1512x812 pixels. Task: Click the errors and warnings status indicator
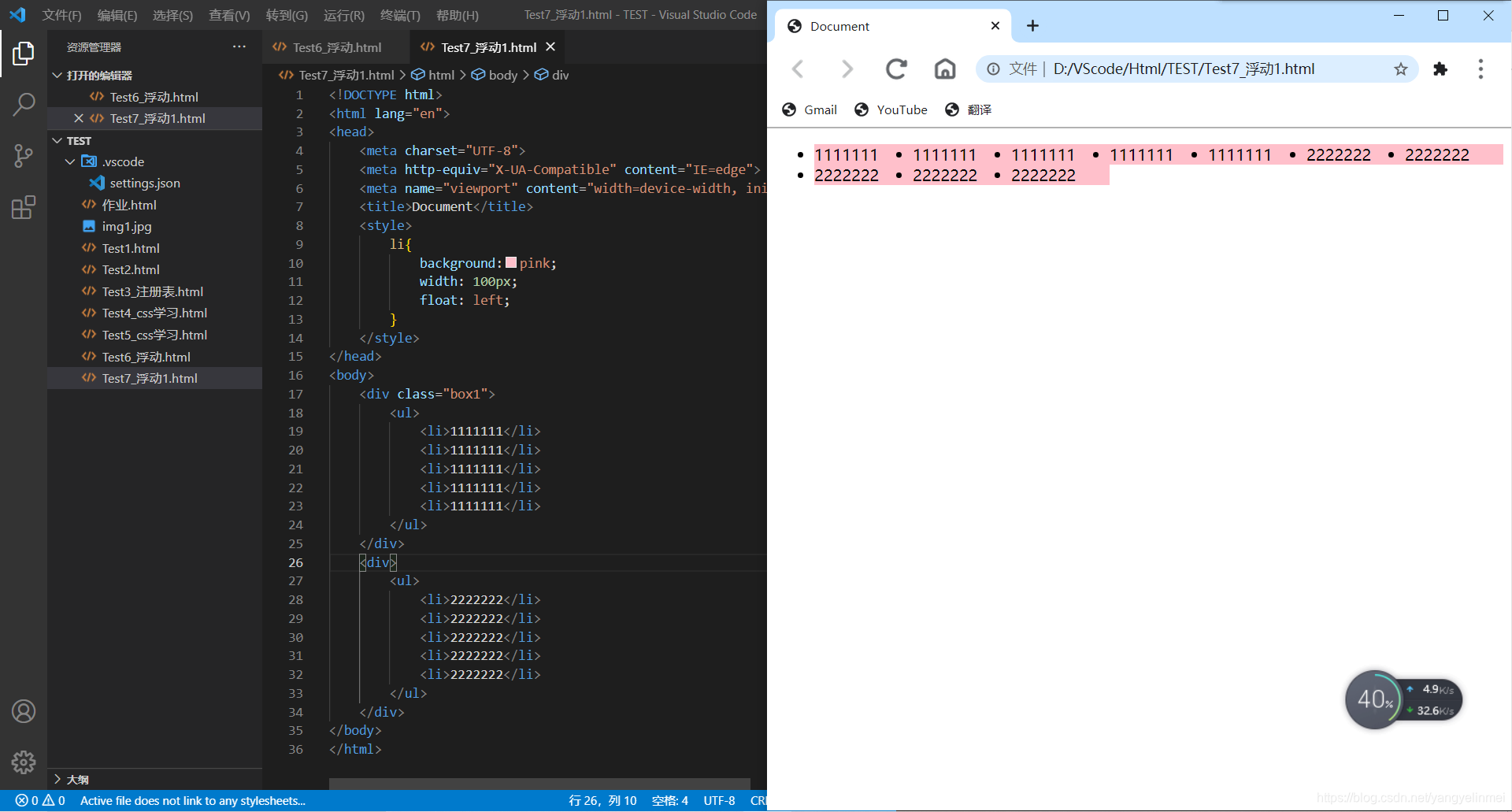pos(40,800)
